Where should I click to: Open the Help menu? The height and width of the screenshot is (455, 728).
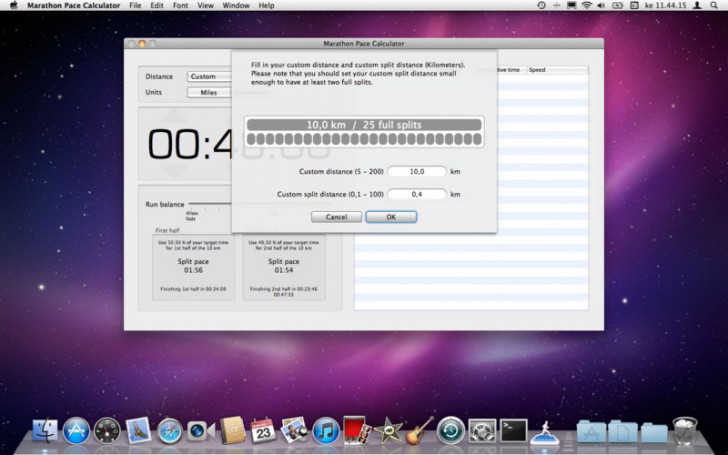[x=266, y=6]
